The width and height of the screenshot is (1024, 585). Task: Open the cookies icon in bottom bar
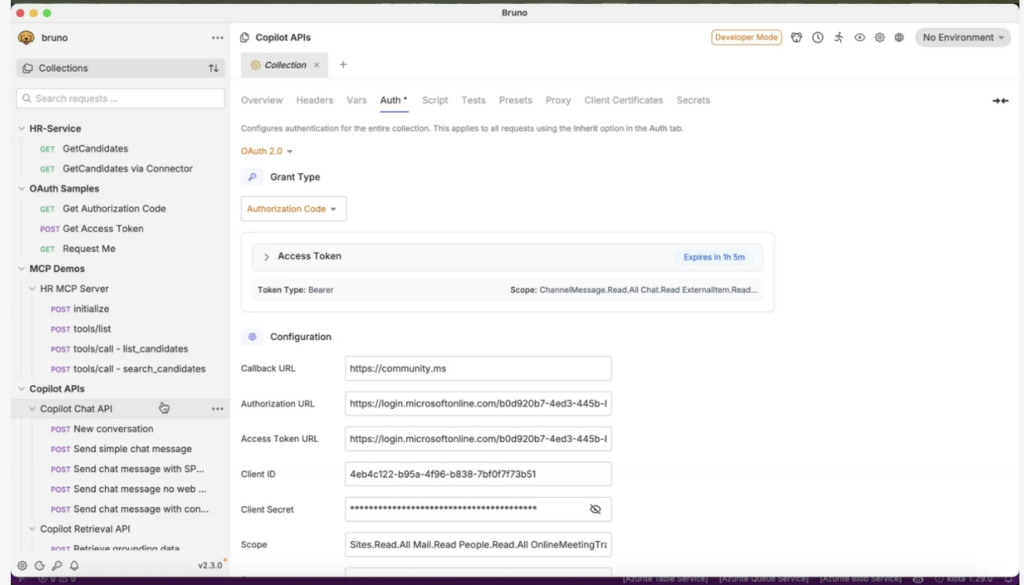(x=39, y=566)
